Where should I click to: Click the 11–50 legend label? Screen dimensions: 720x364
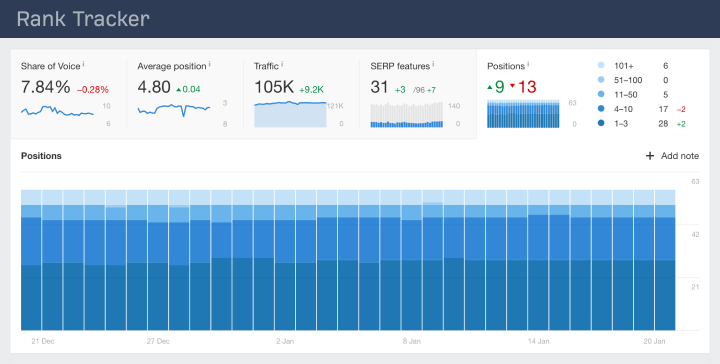(625, 95)
